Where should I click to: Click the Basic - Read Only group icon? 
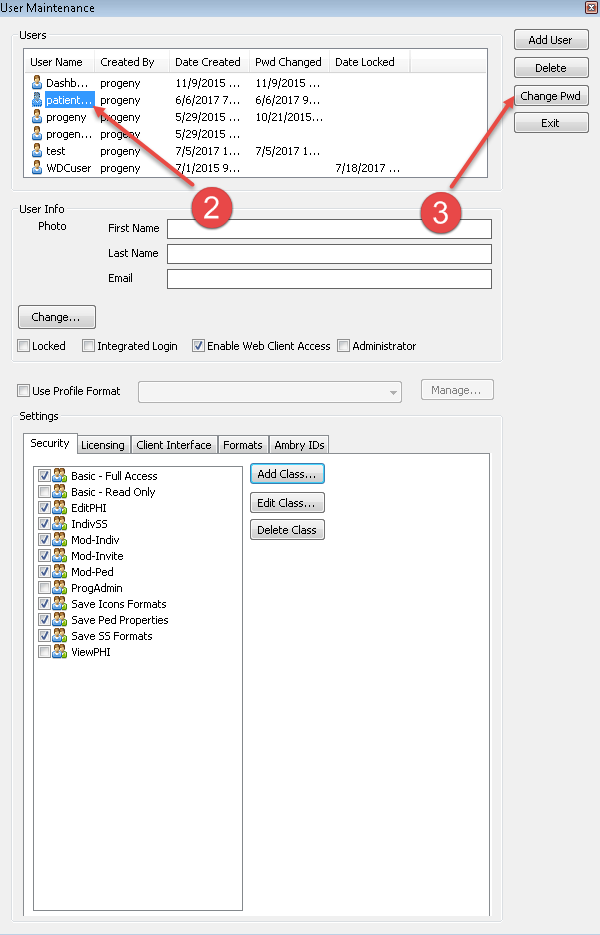tap(60, 491)
